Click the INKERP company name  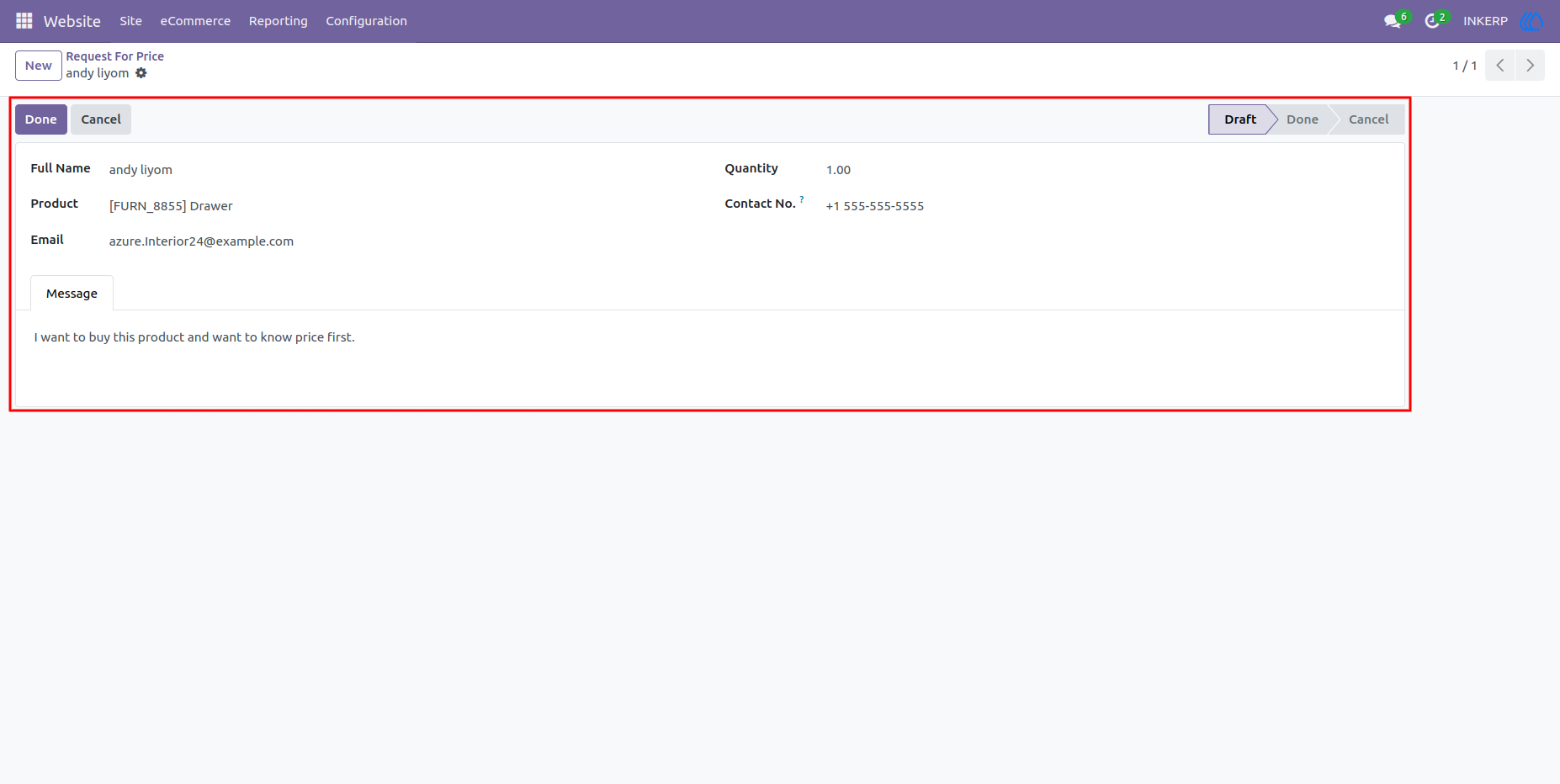tap(1485, 21)
